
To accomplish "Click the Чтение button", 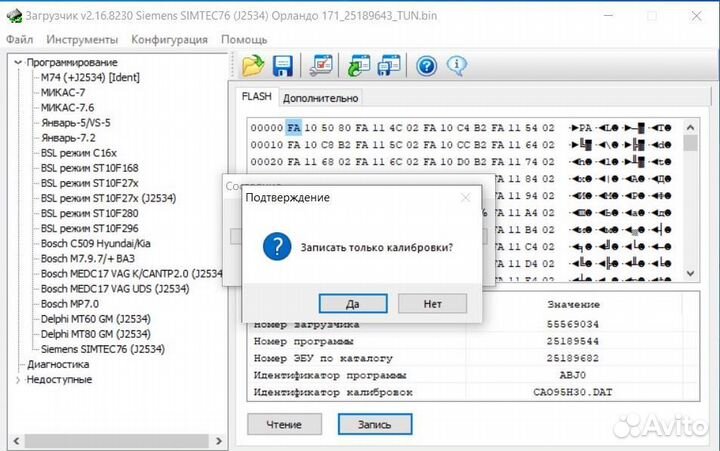I will 284,424.
